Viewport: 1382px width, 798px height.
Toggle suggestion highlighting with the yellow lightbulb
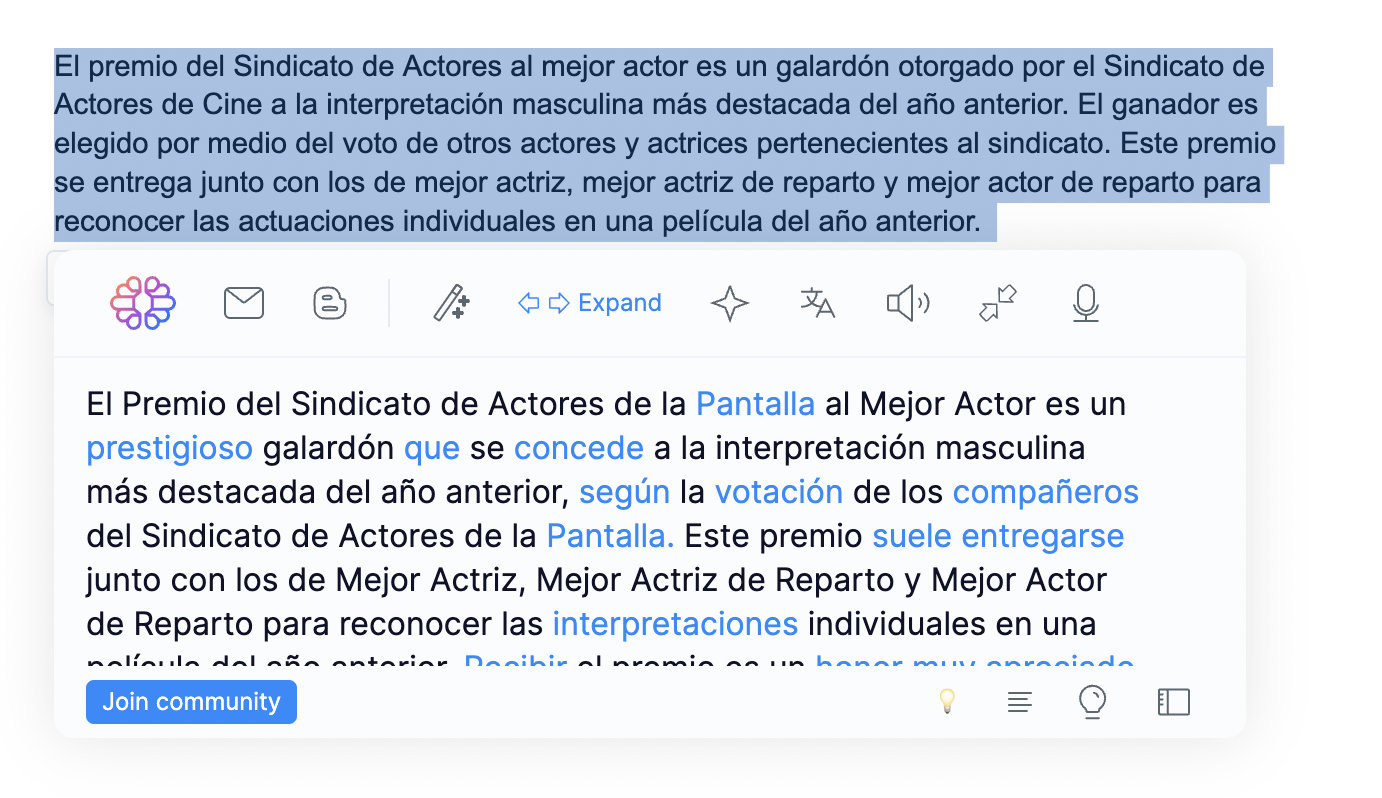(x=946, y=702)
